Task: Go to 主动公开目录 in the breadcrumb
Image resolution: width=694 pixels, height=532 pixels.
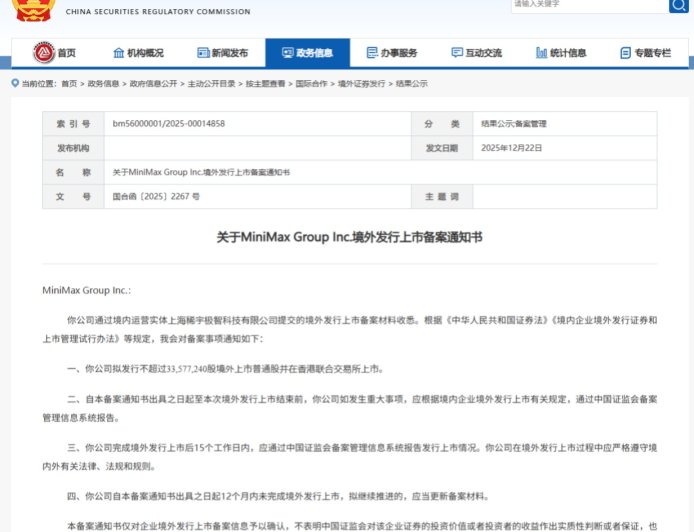Action: (211, 84)
